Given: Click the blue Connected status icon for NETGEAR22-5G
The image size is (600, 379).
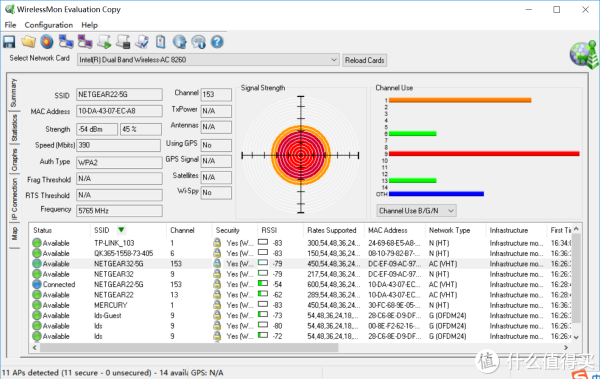Looking at the screenshot, I should (x=37, y=284).
